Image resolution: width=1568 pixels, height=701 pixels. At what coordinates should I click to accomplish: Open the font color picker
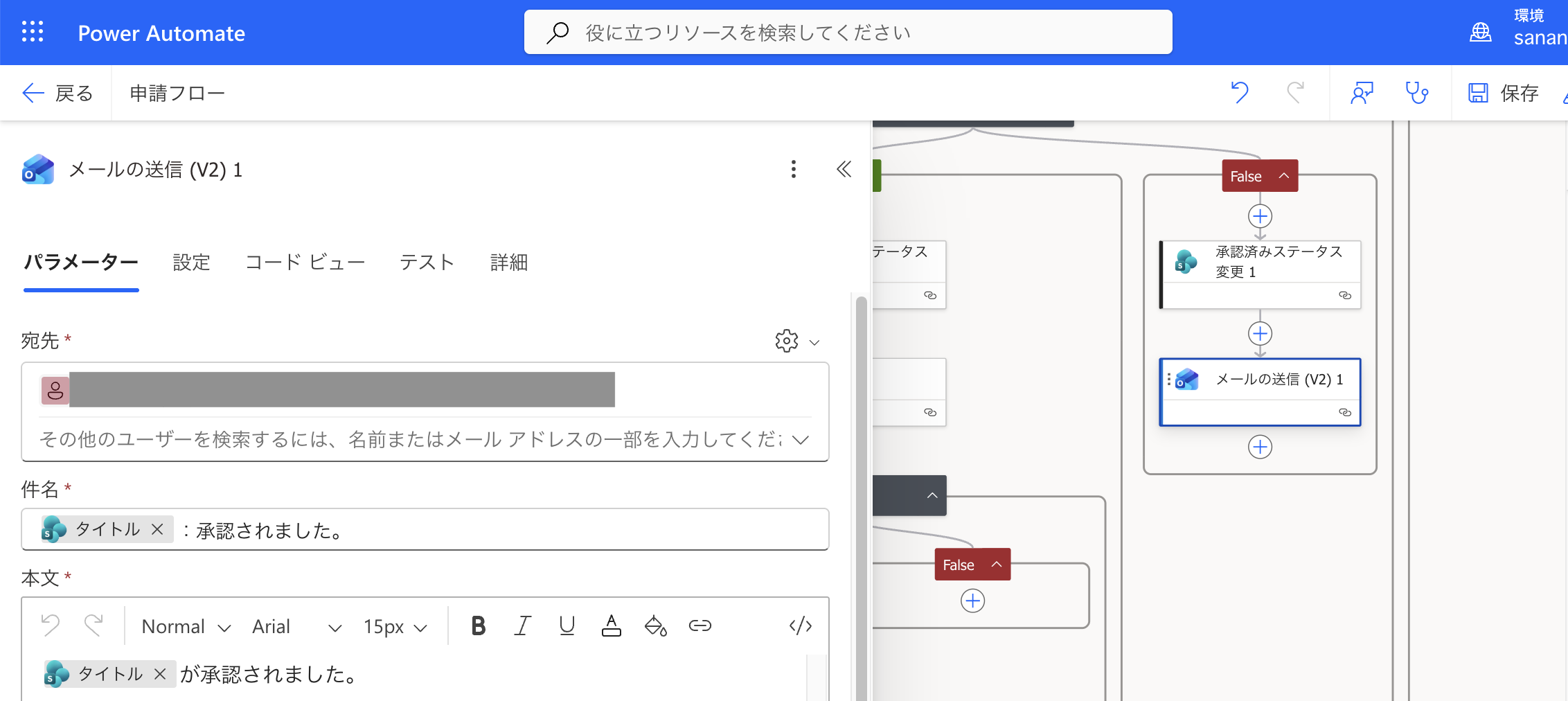[611, 626]
